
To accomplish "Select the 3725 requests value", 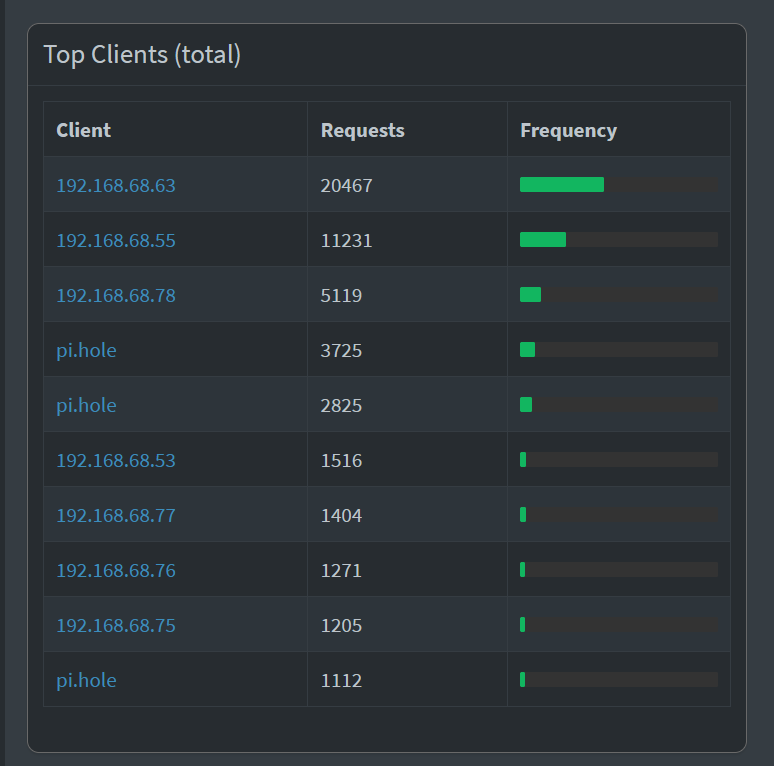I will click(x=341, y=350).
